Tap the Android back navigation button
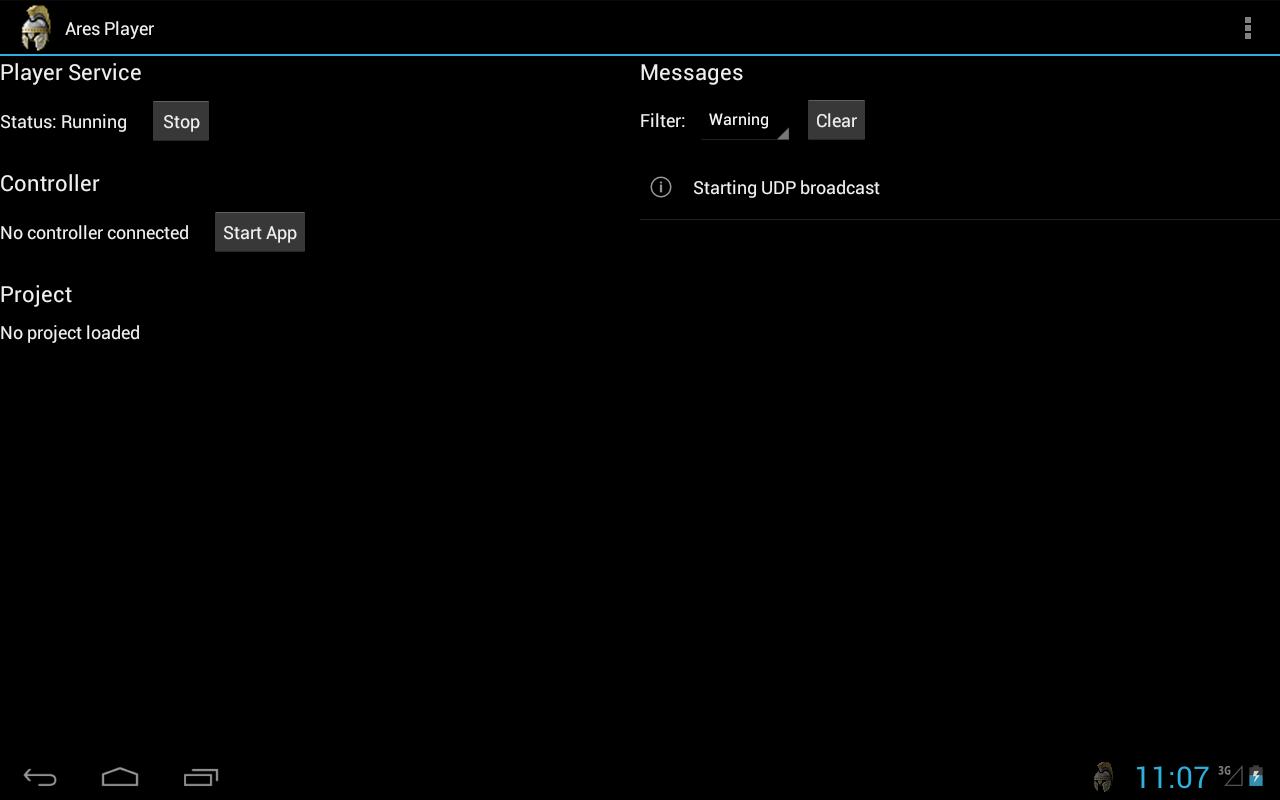1280x800 pixels. click(40, 777)
